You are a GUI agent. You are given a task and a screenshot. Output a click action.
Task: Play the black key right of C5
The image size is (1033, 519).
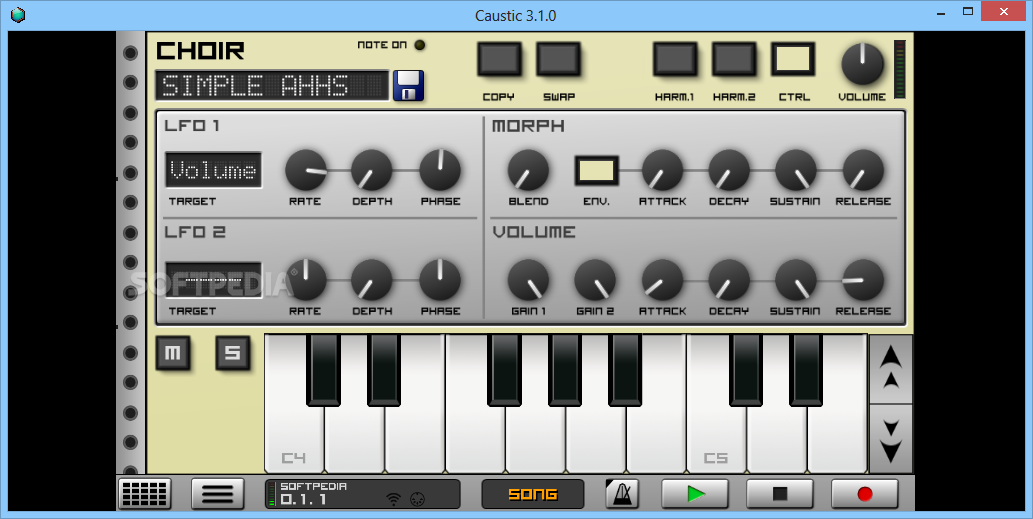tap(746, 369)
